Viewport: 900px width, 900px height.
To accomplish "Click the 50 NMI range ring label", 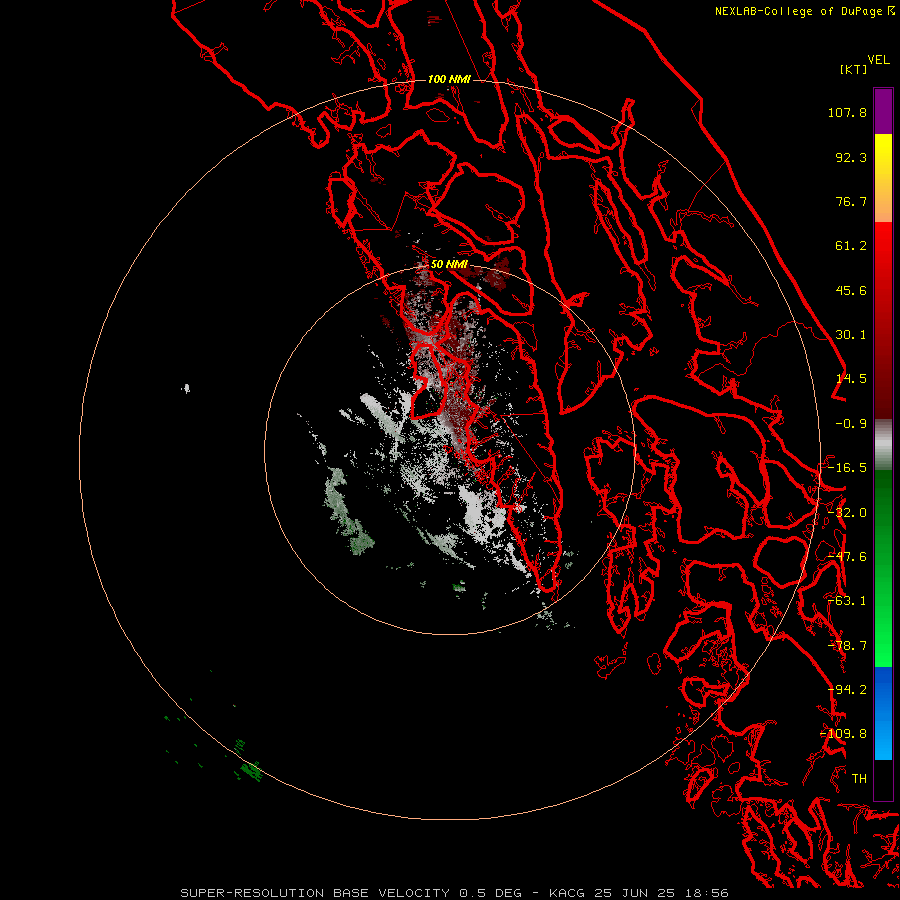I will tap(449, 264).
